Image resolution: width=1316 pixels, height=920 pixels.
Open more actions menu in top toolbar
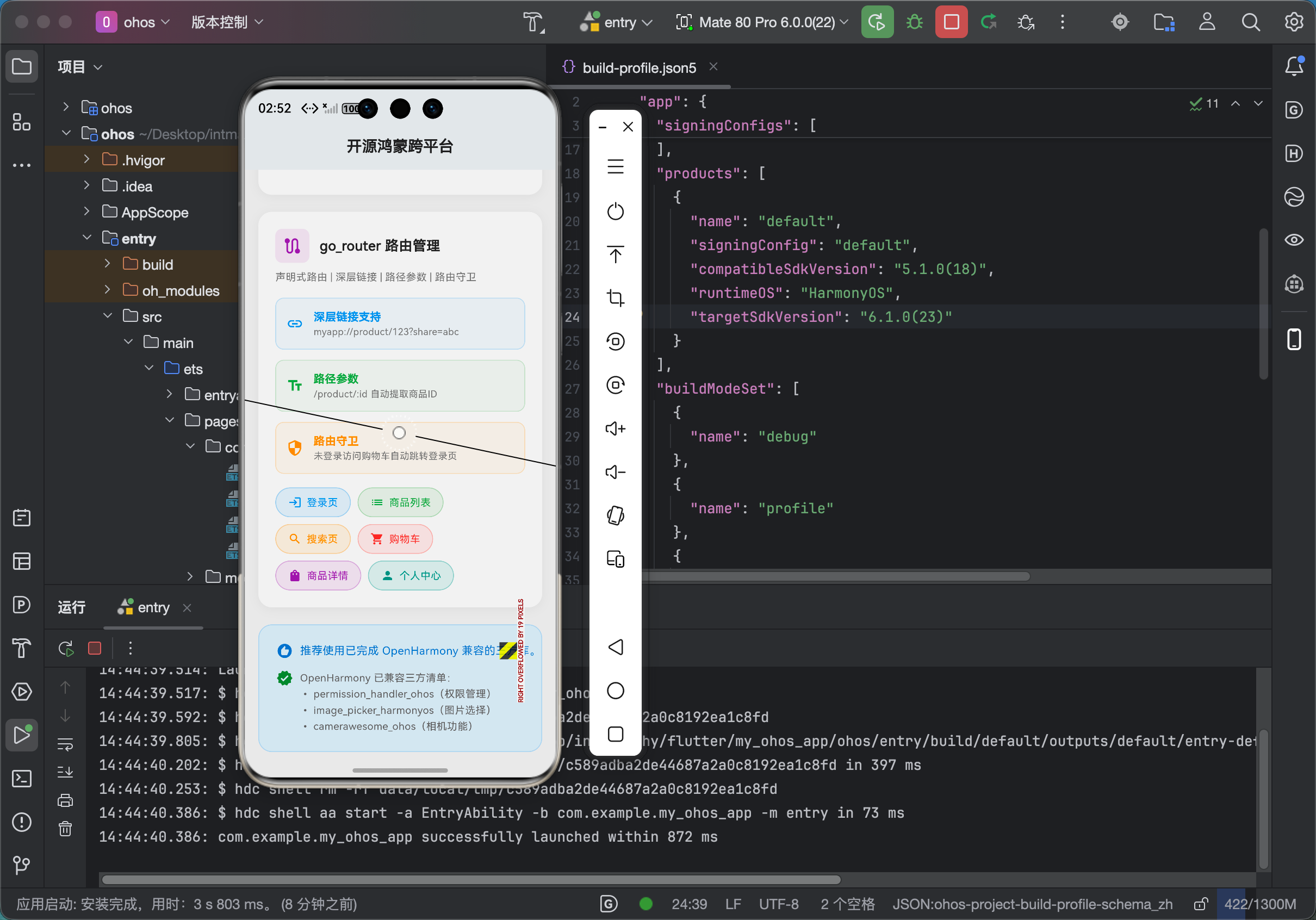click(x=1062, y=22)
